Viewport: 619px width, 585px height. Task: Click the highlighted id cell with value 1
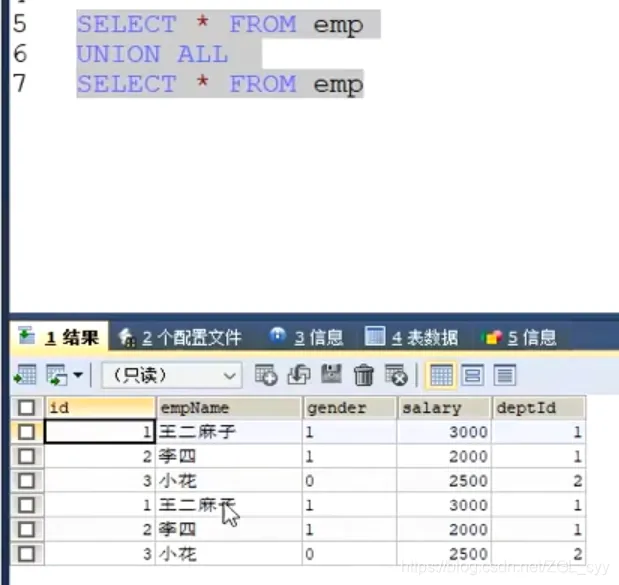coord(100,432)
